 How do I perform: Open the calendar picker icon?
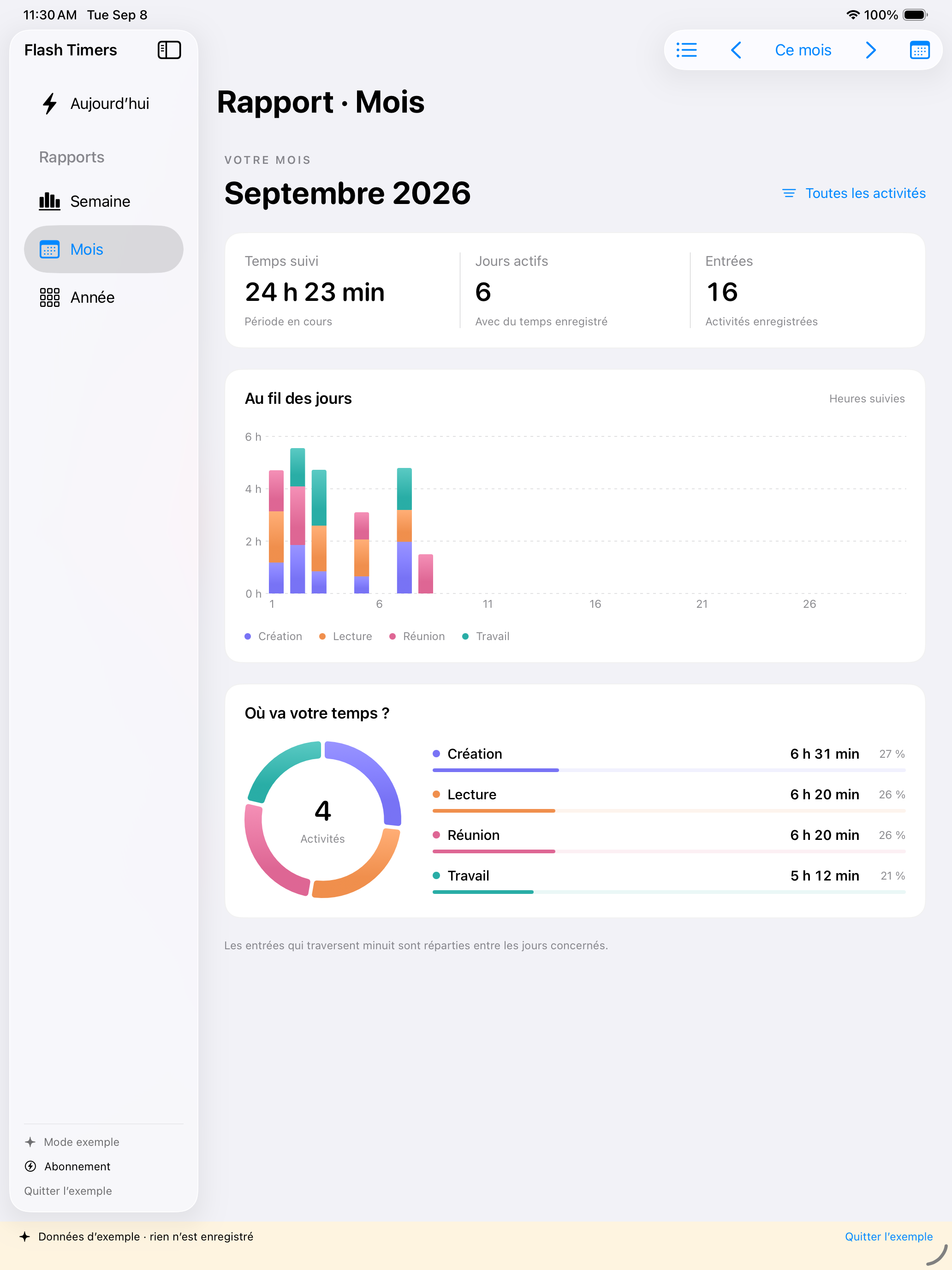(920, 50)
